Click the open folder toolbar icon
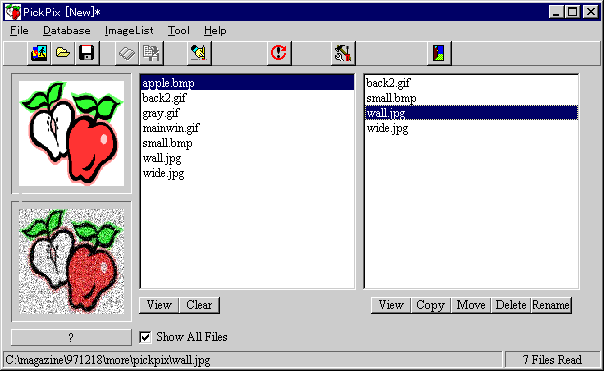 click(63, 53)
